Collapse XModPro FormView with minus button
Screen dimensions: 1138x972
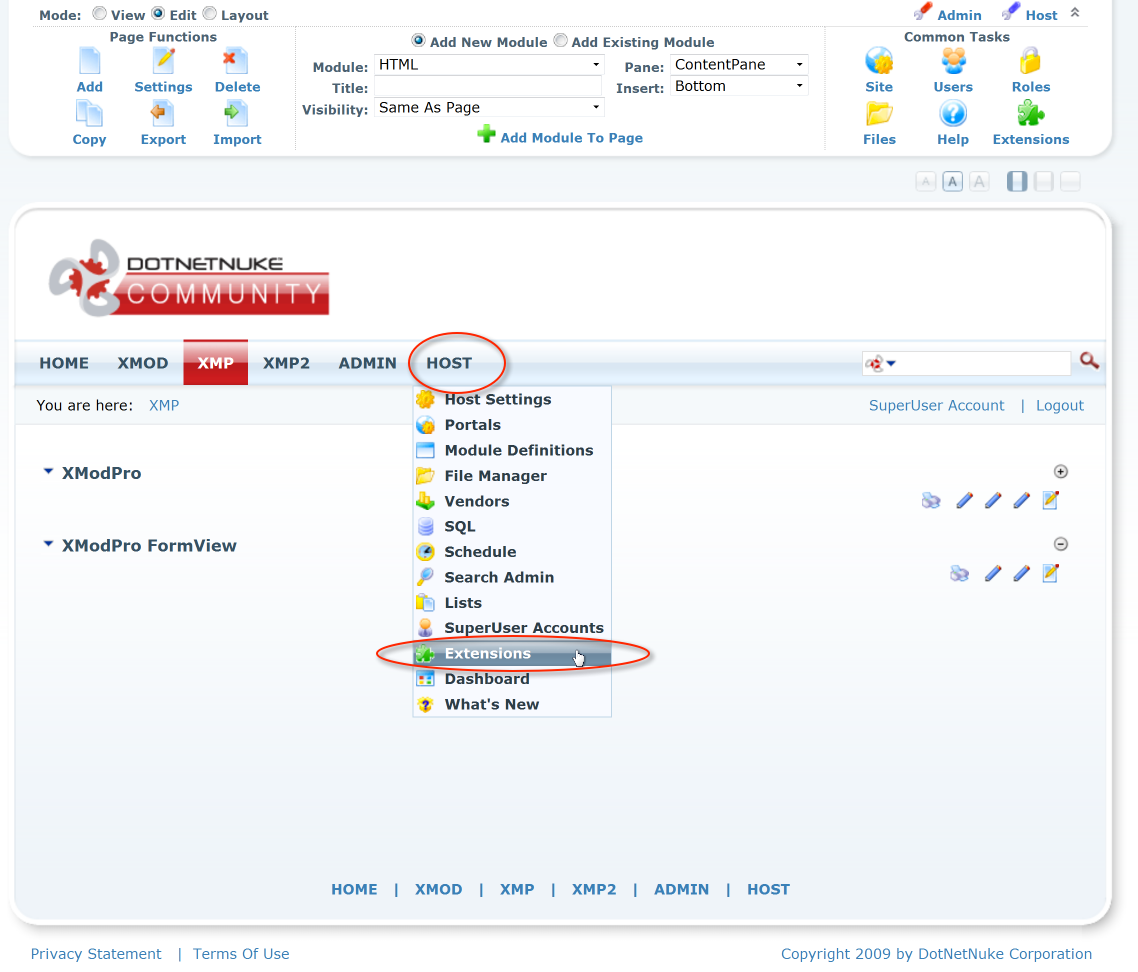click(x=1060, y=544)
